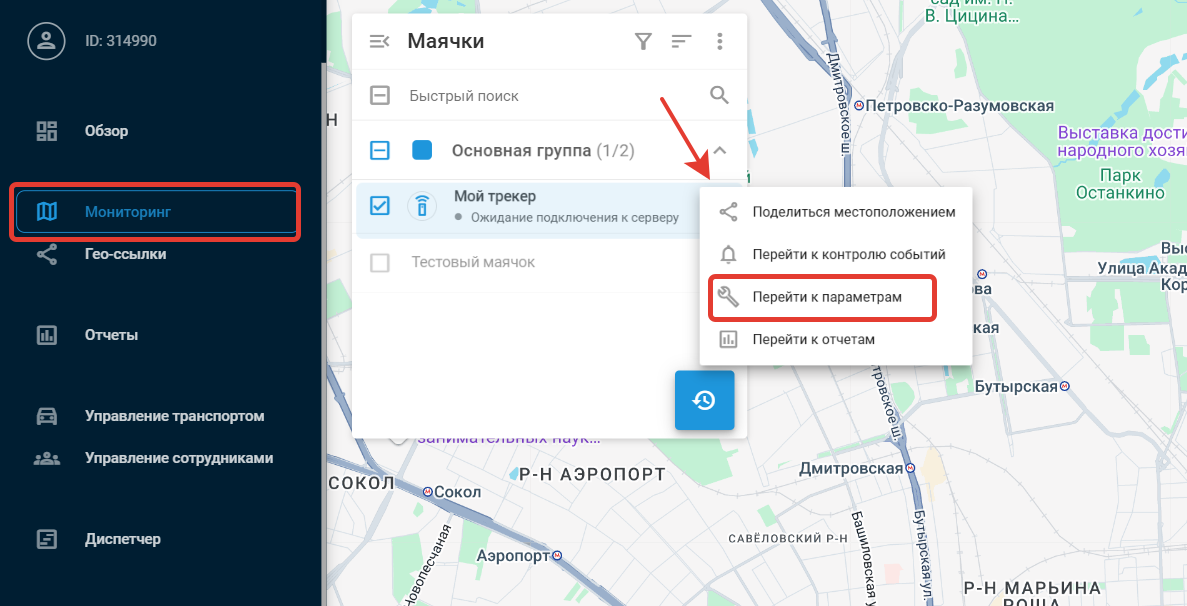Viewport: 1187px width, 606px height.
Task: Click the Мой трекер beacon icon
Action: coord(423,206)
